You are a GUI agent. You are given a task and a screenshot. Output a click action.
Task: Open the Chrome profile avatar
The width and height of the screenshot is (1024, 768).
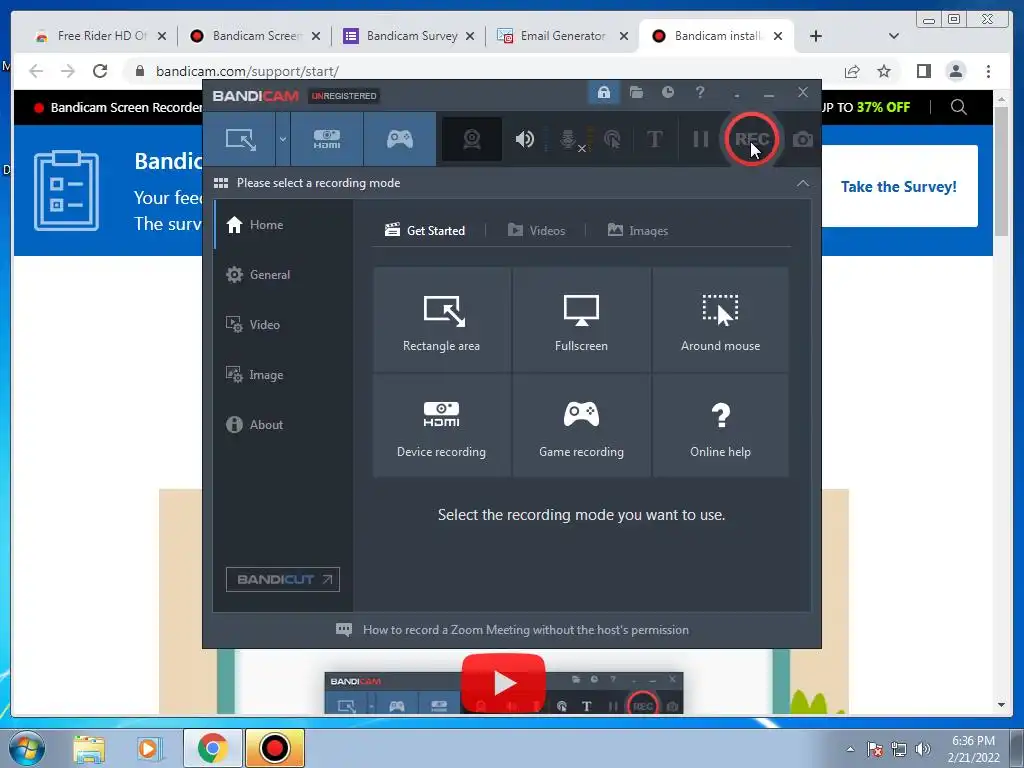(955, 71)
